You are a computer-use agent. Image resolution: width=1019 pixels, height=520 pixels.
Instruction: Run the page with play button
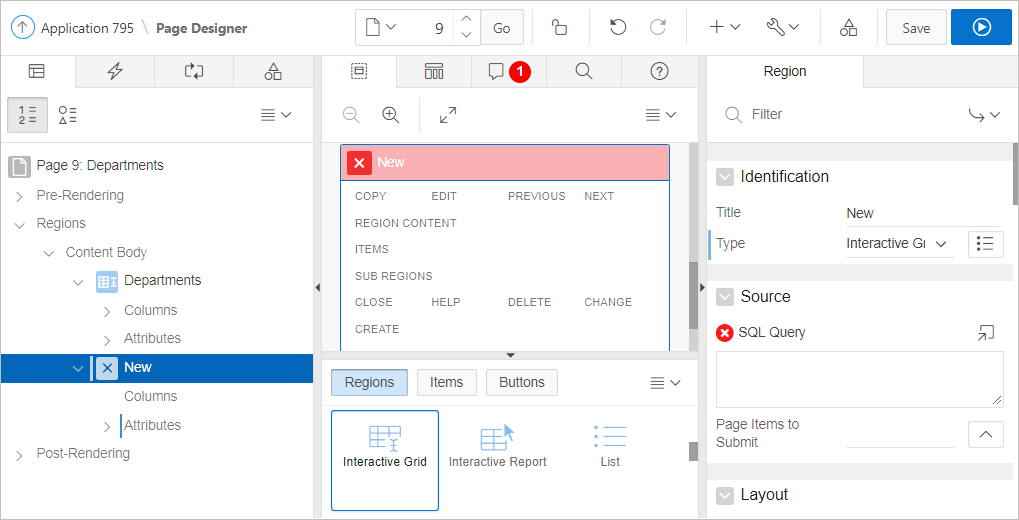981,28
